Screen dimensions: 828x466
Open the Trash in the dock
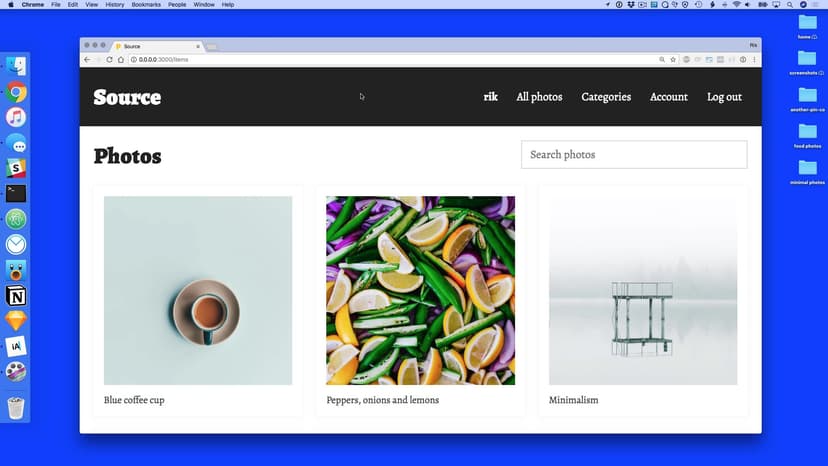(x=16, y=407)
